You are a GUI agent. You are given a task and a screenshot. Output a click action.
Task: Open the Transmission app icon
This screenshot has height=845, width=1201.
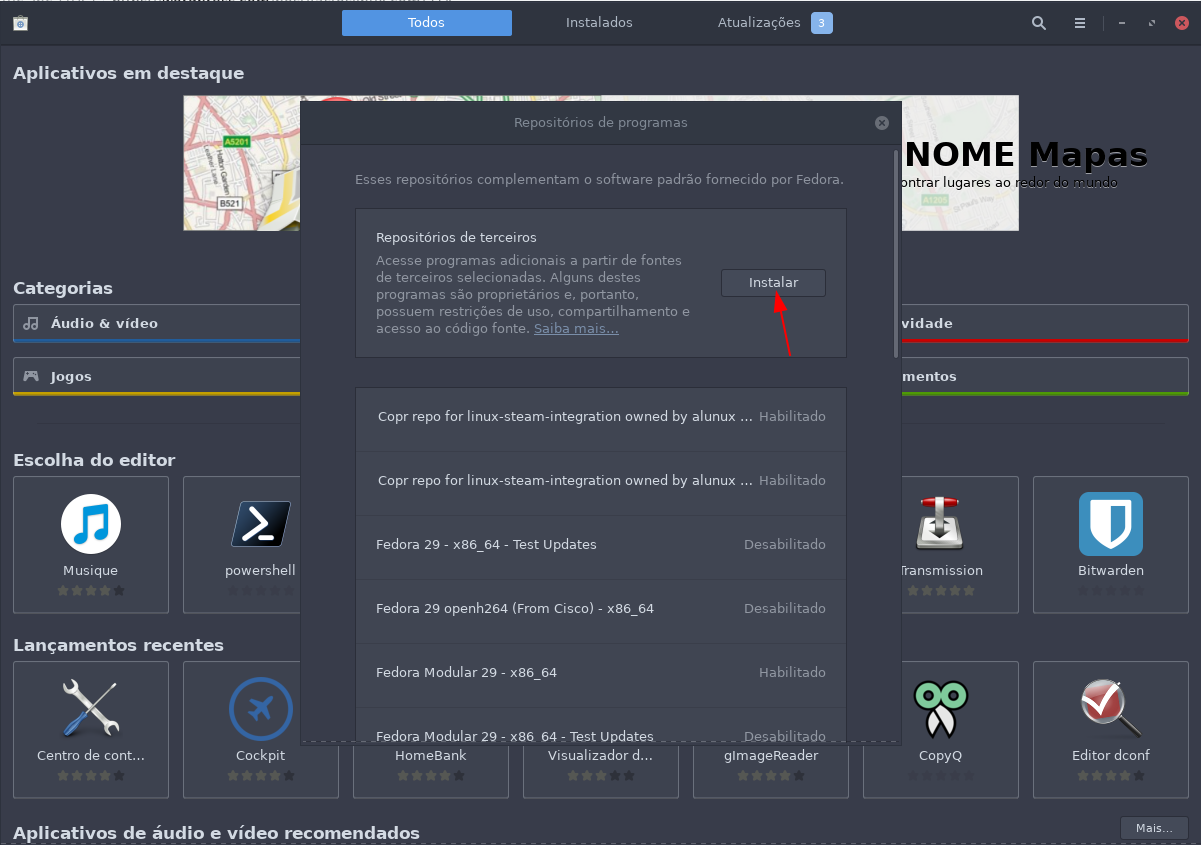pyautogui.click(x=940, y=524)
